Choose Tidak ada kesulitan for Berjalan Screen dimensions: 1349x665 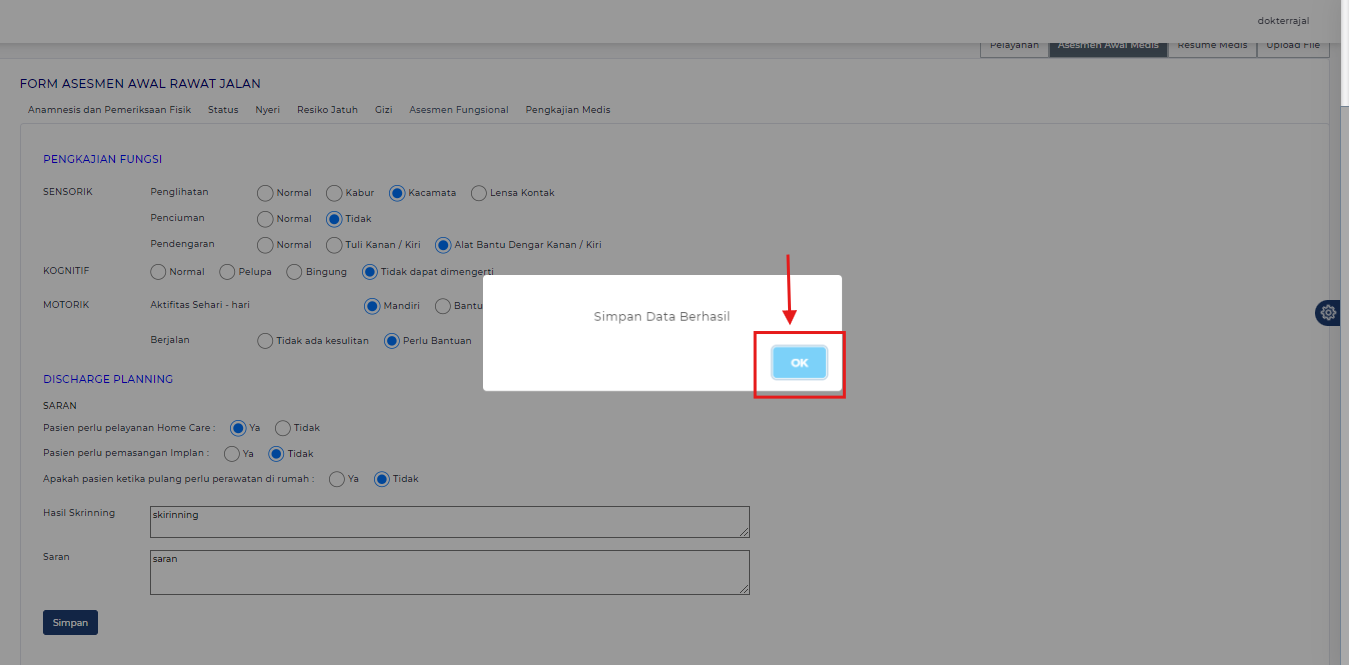(x=265, y=341)
